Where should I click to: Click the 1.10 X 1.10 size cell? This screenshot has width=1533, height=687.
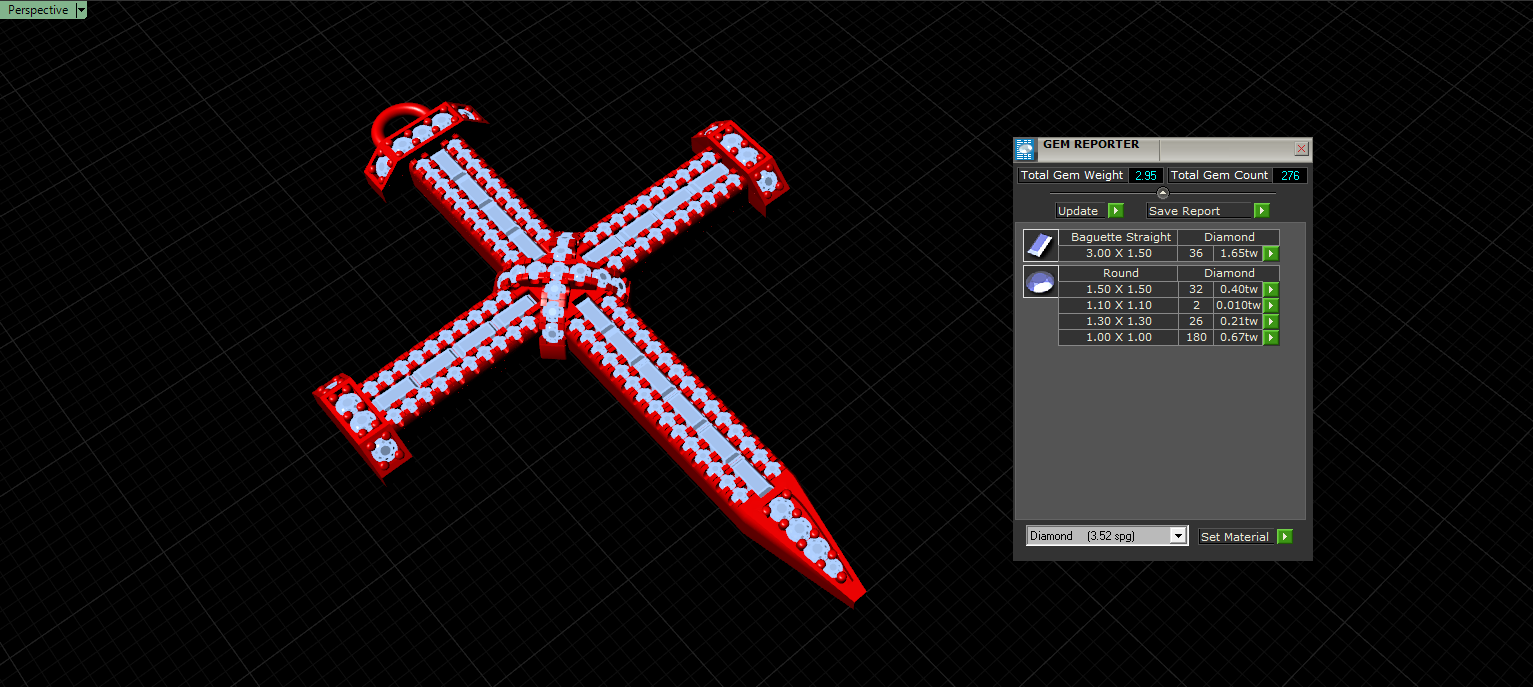(x=1118, y=306)
